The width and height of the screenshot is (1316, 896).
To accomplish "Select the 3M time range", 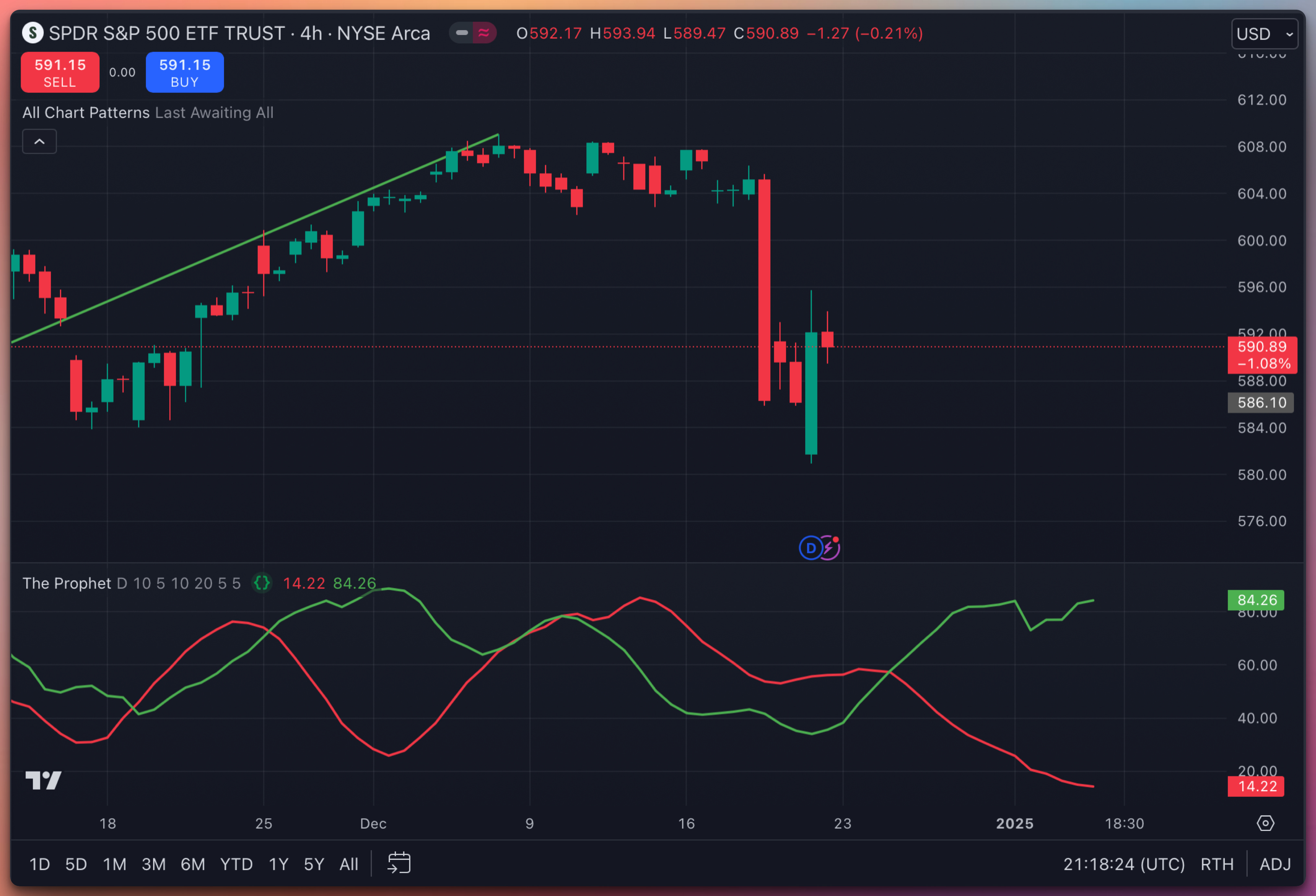I will (x=153, y=864).
